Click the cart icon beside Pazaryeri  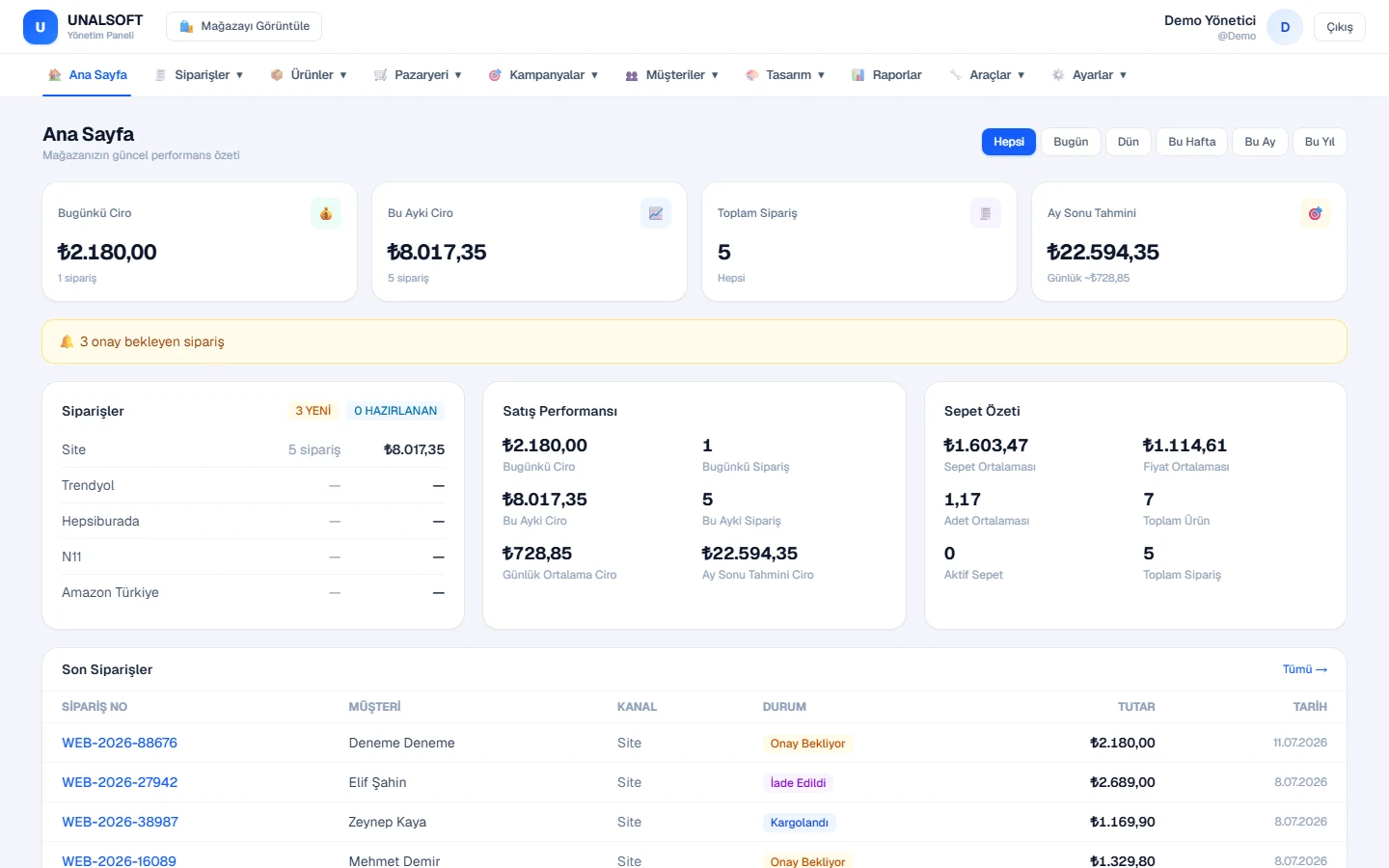[381, 75]
